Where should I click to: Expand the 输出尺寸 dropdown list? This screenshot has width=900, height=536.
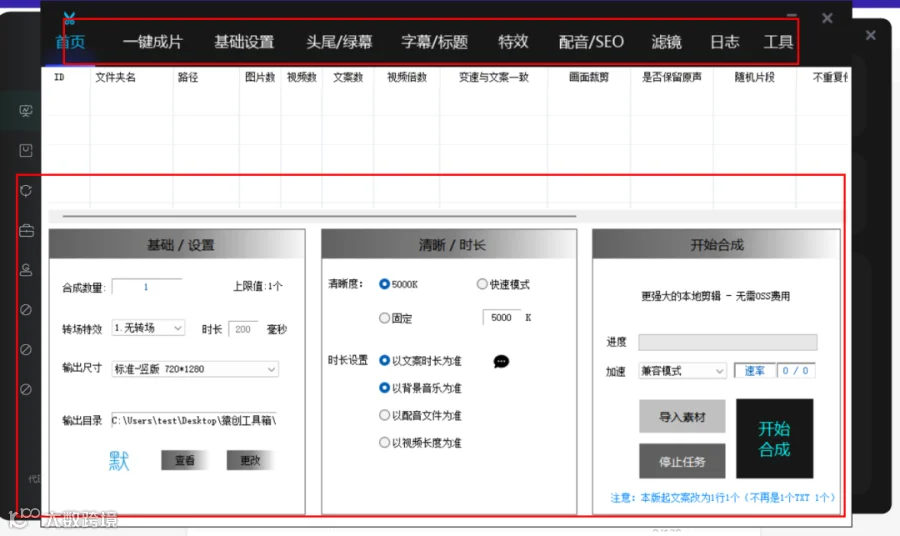(x=195, y=369)
